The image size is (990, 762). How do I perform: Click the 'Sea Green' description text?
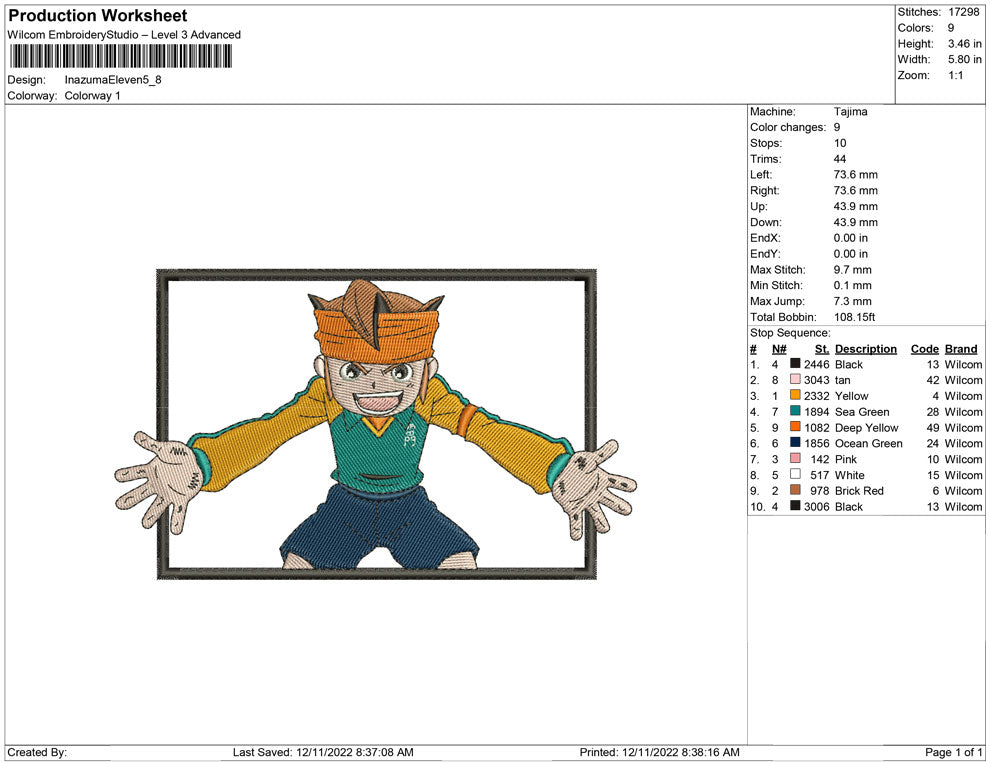tap(862, 412)
